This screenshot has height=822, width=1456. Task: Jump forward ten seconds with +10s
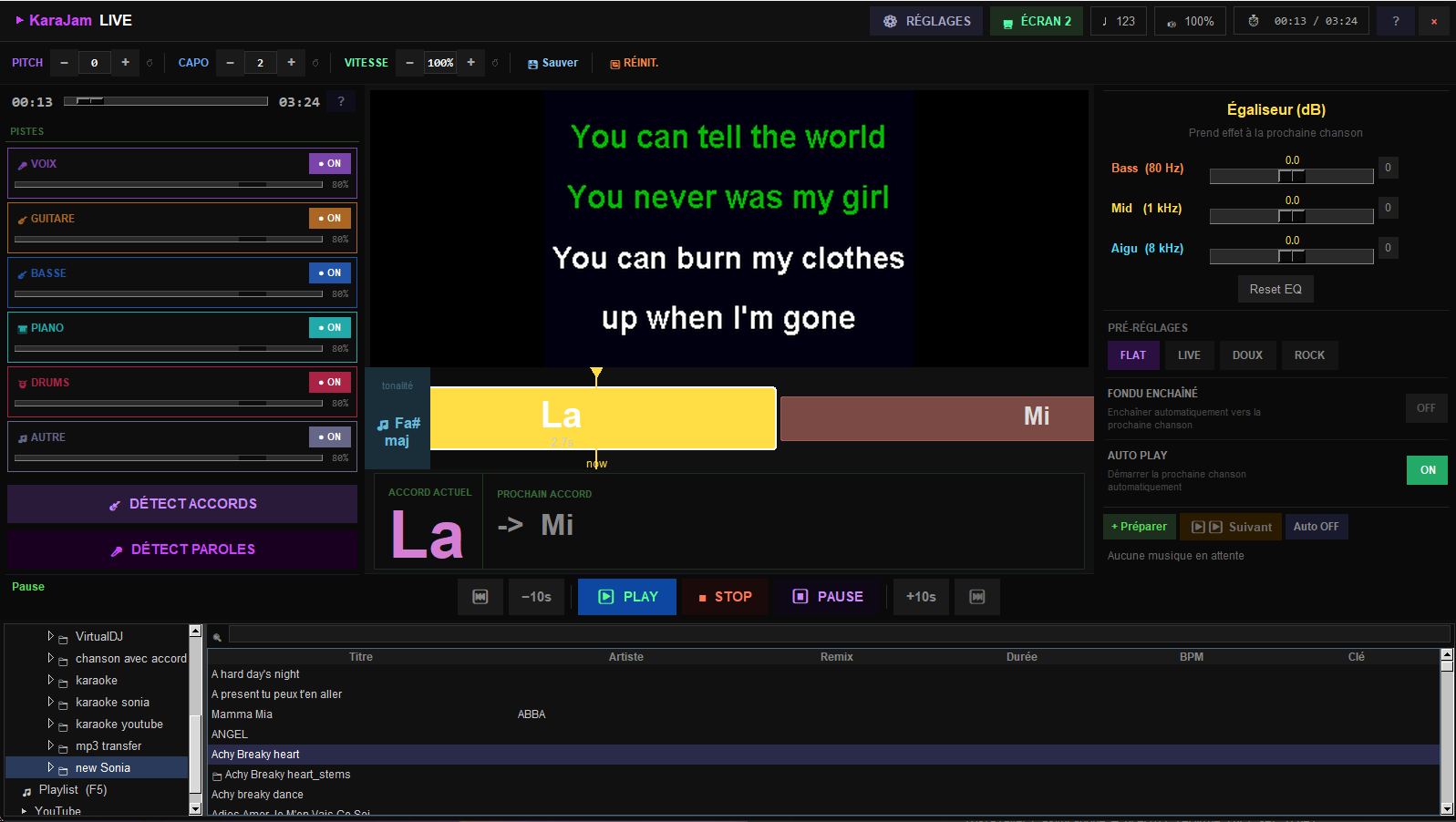[921, 597]
